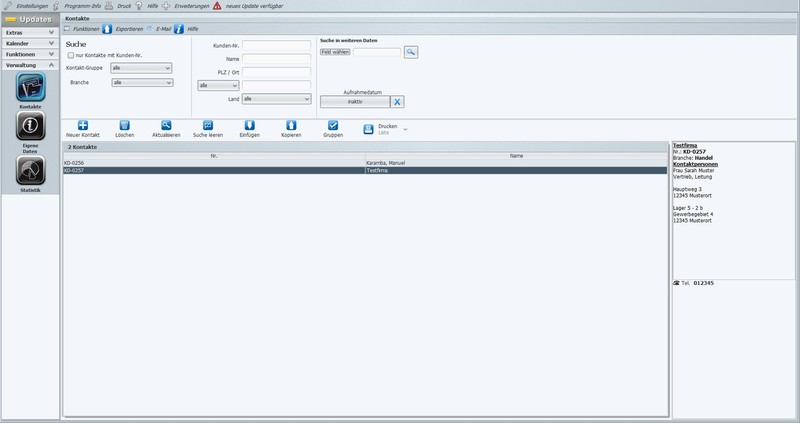The height and width of the screenshot is (423, 800).
Task: Focus the Kunden-Nr. input field
Action: [277, 45]
